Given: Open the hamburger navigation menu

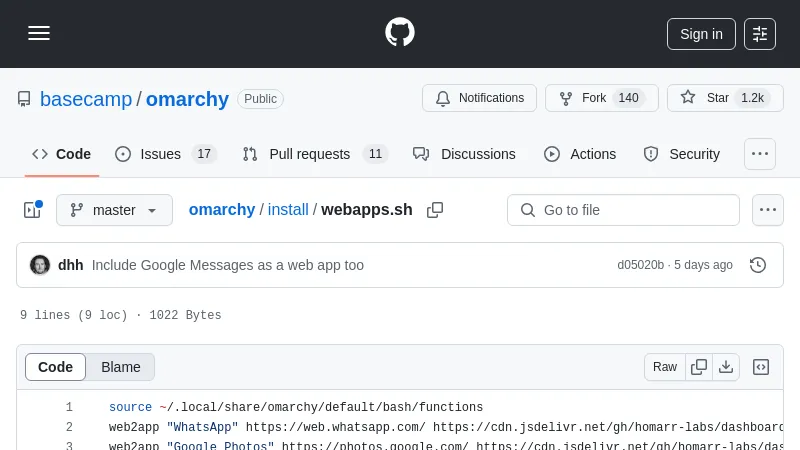Looking at the screenshot, I should point(39,33).
